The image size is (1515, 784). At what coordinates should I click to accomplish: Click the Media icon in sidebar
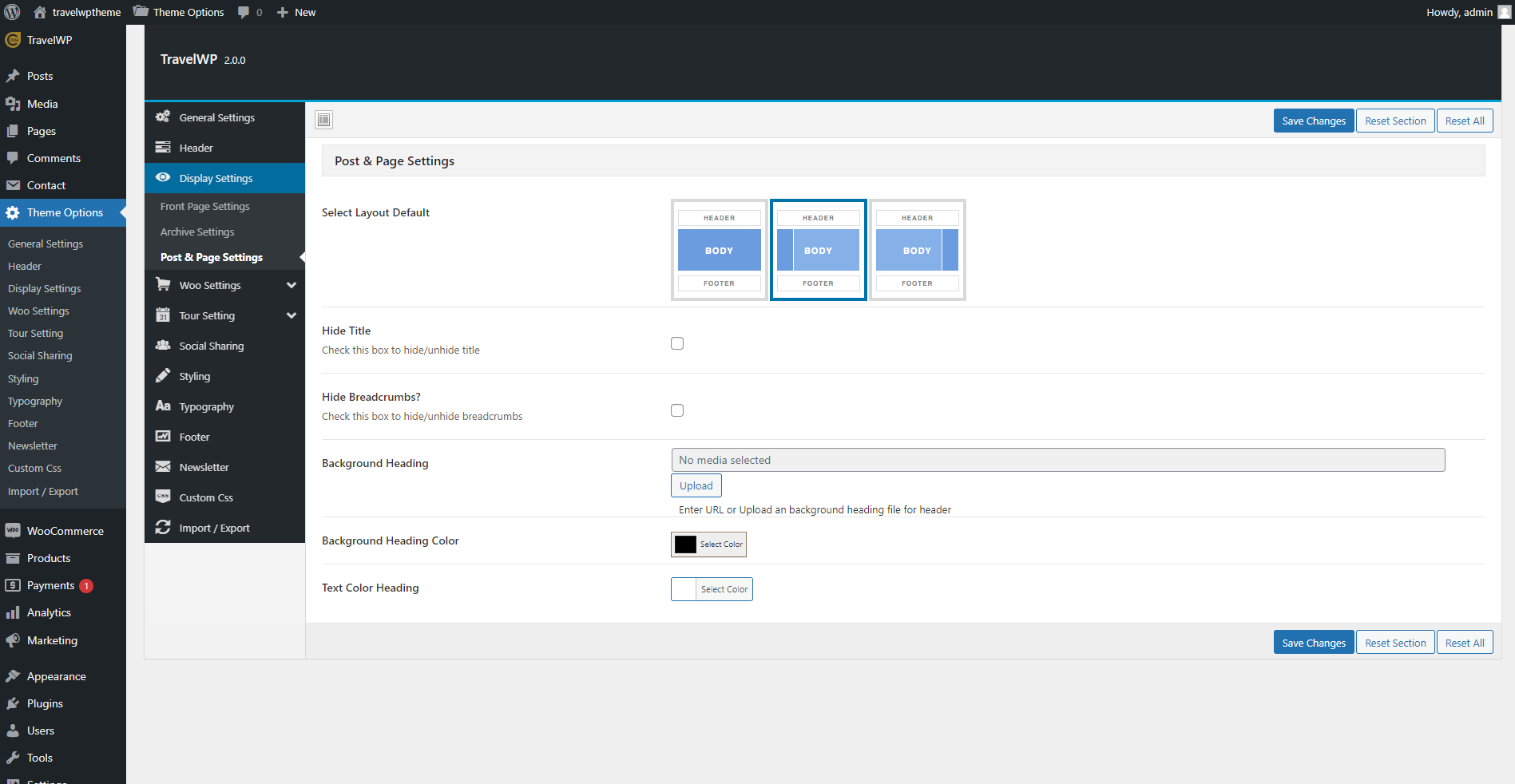[13, 104]
